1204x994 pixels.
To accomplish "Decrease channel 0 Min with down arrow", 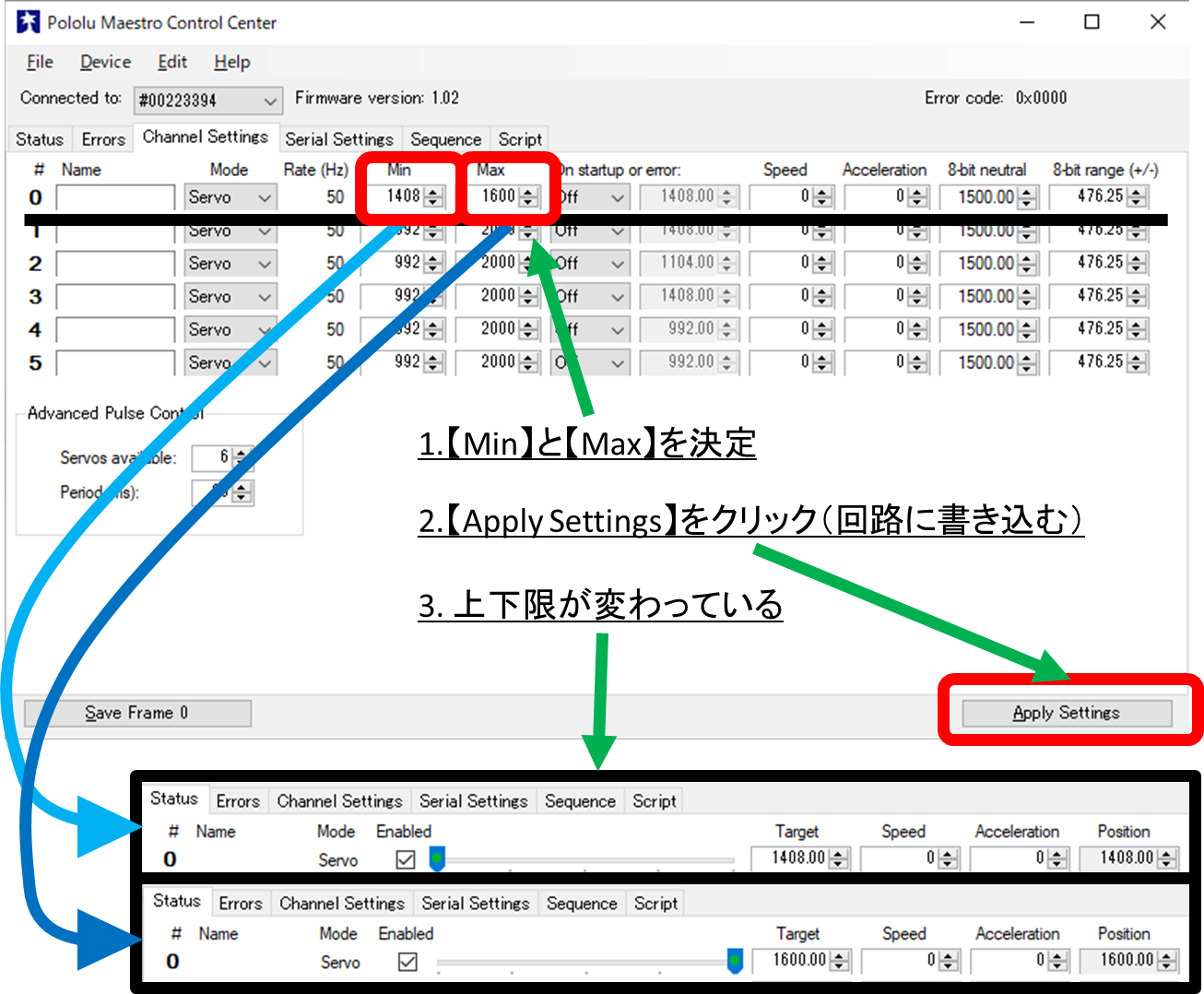I will click(434, 203).
